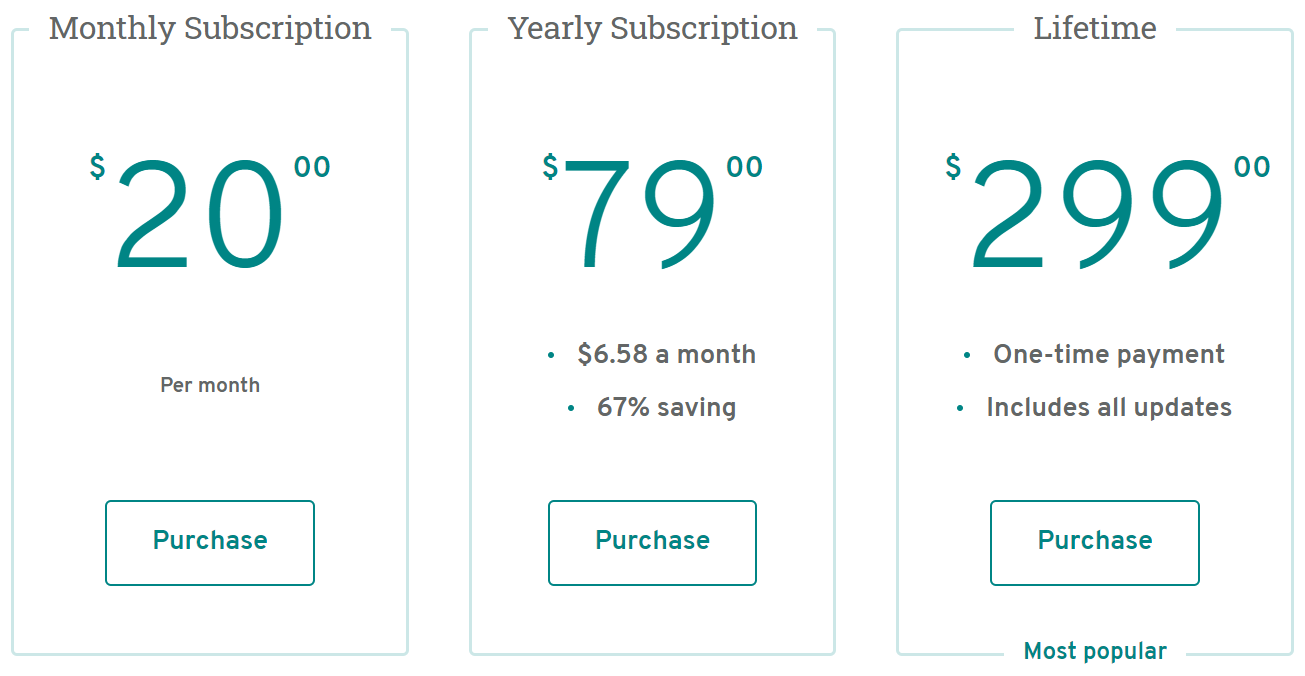
Task: Click the $79 yearly price
Action: [652, 216]
